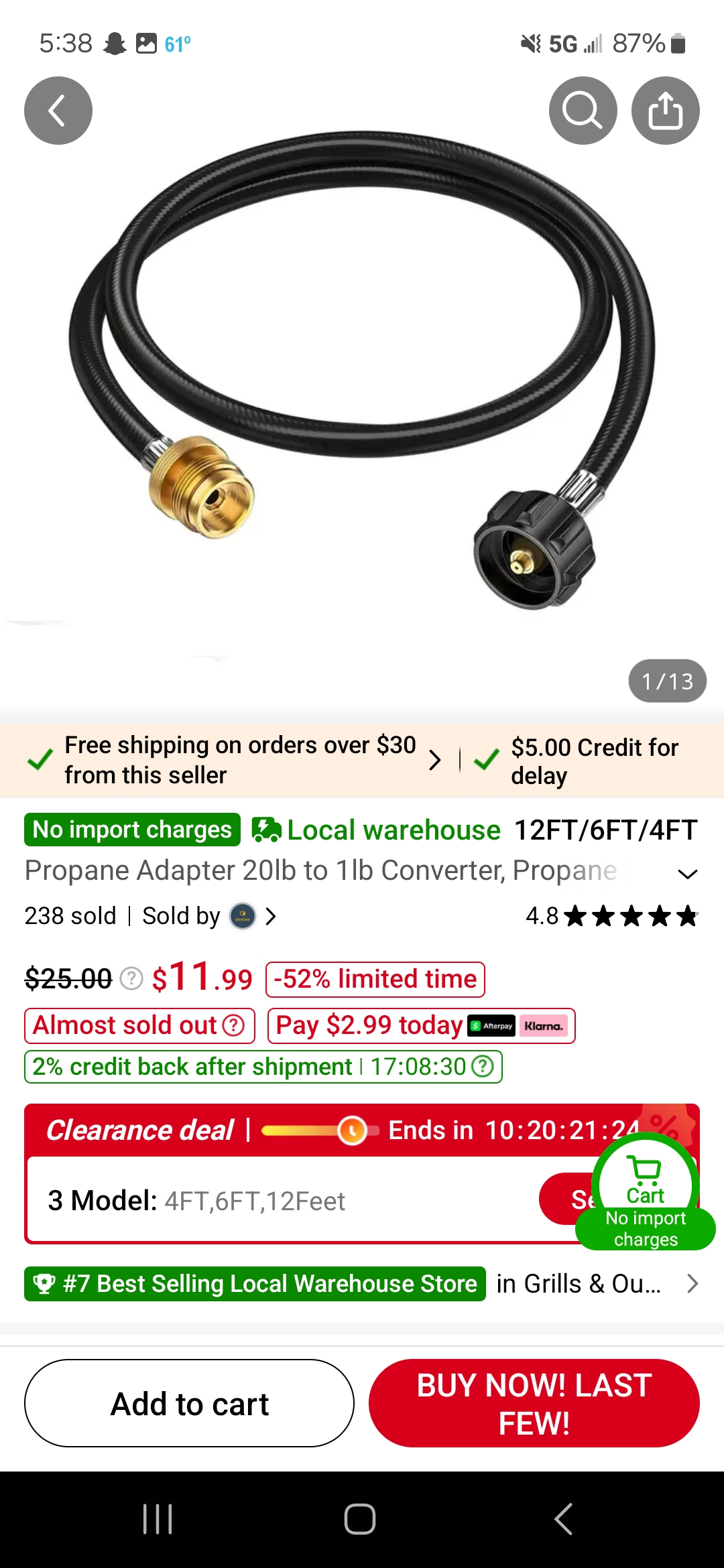Tap the 1/13 image counter
This screenshot has width=724, height=1568.
coord(667,681)
